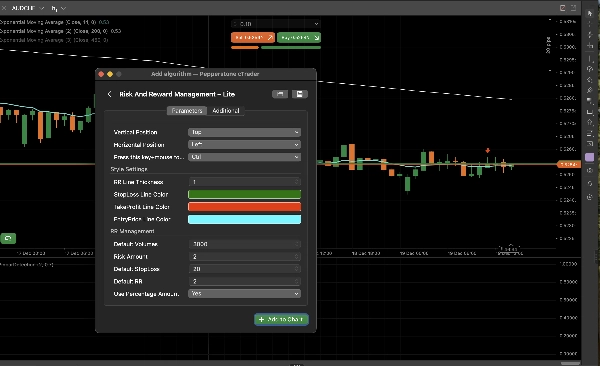The width and height of the screenshot is (600, 366).
Task: Click the first Exponential Moving Average indicator label
Action: click(x=54, y=22)
